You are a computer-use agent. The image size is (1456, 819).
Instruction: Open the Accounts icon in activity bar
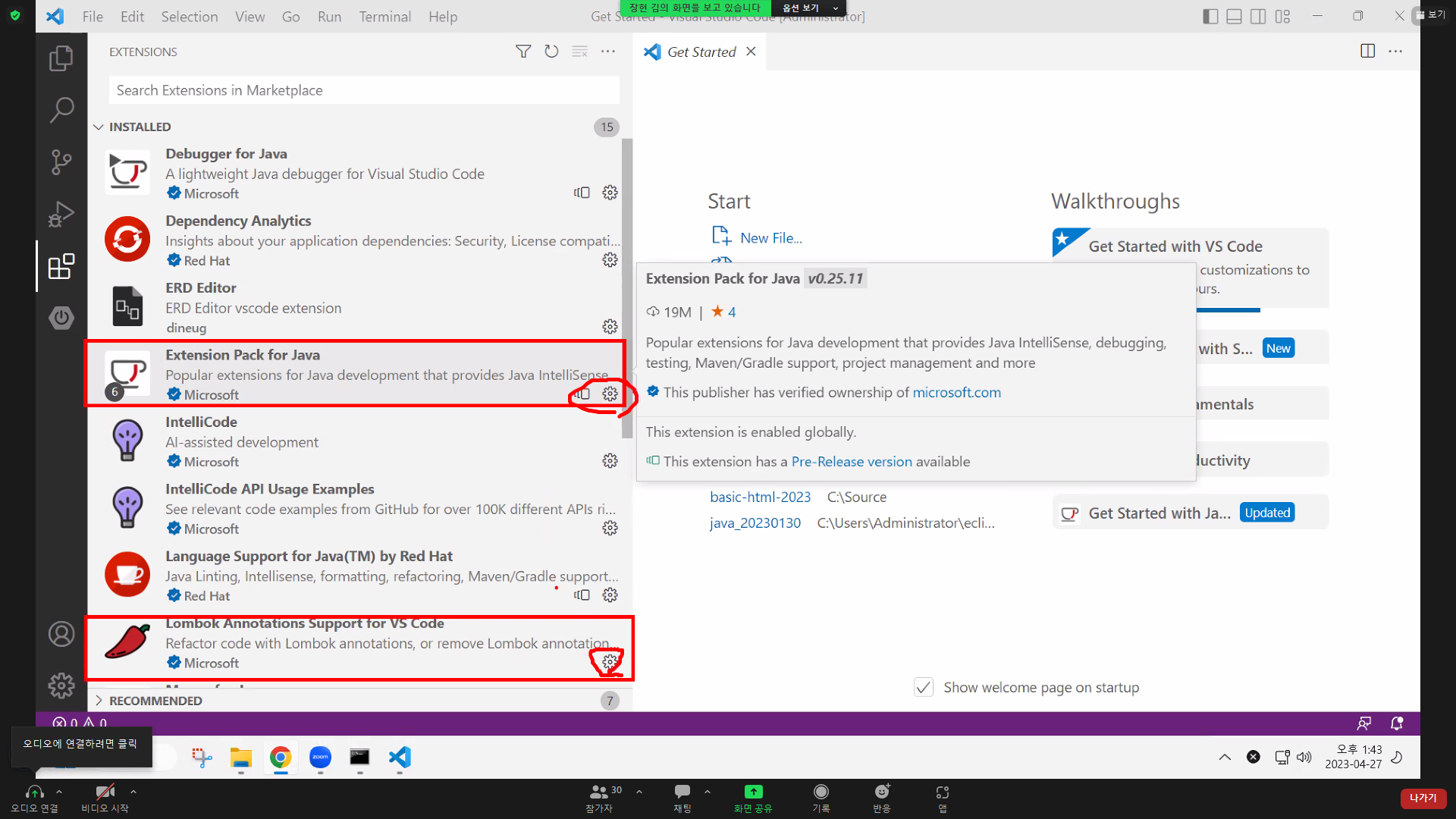[x=61, y=634]
